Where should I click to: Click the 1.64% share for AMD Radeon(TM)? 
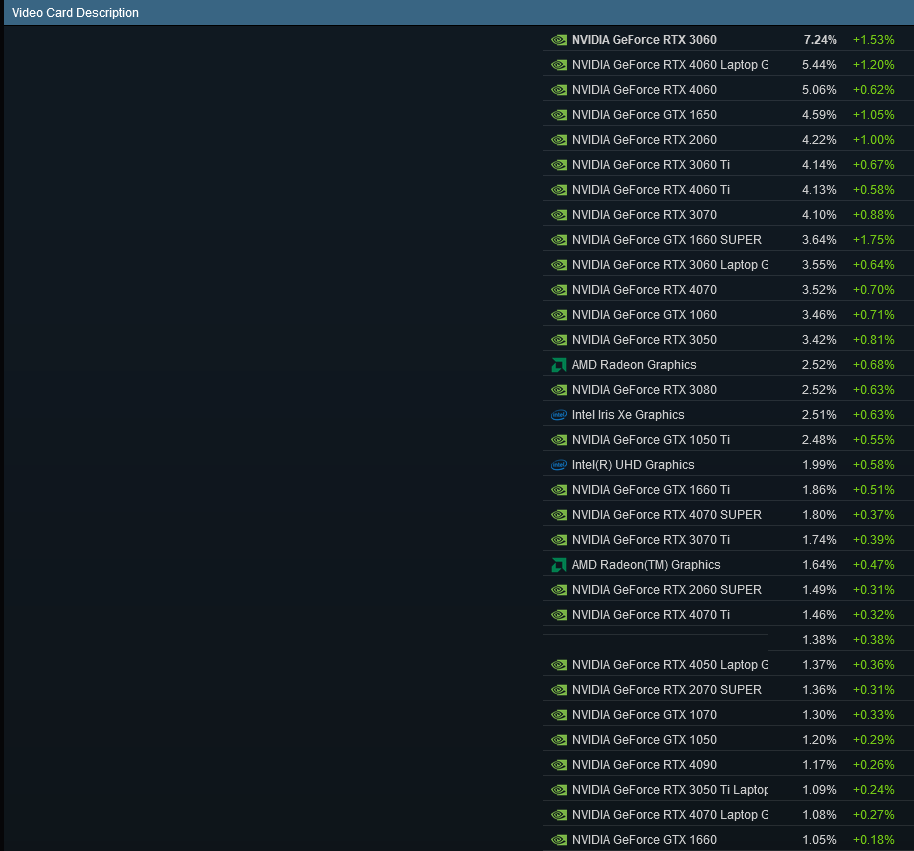coord(819,565)
